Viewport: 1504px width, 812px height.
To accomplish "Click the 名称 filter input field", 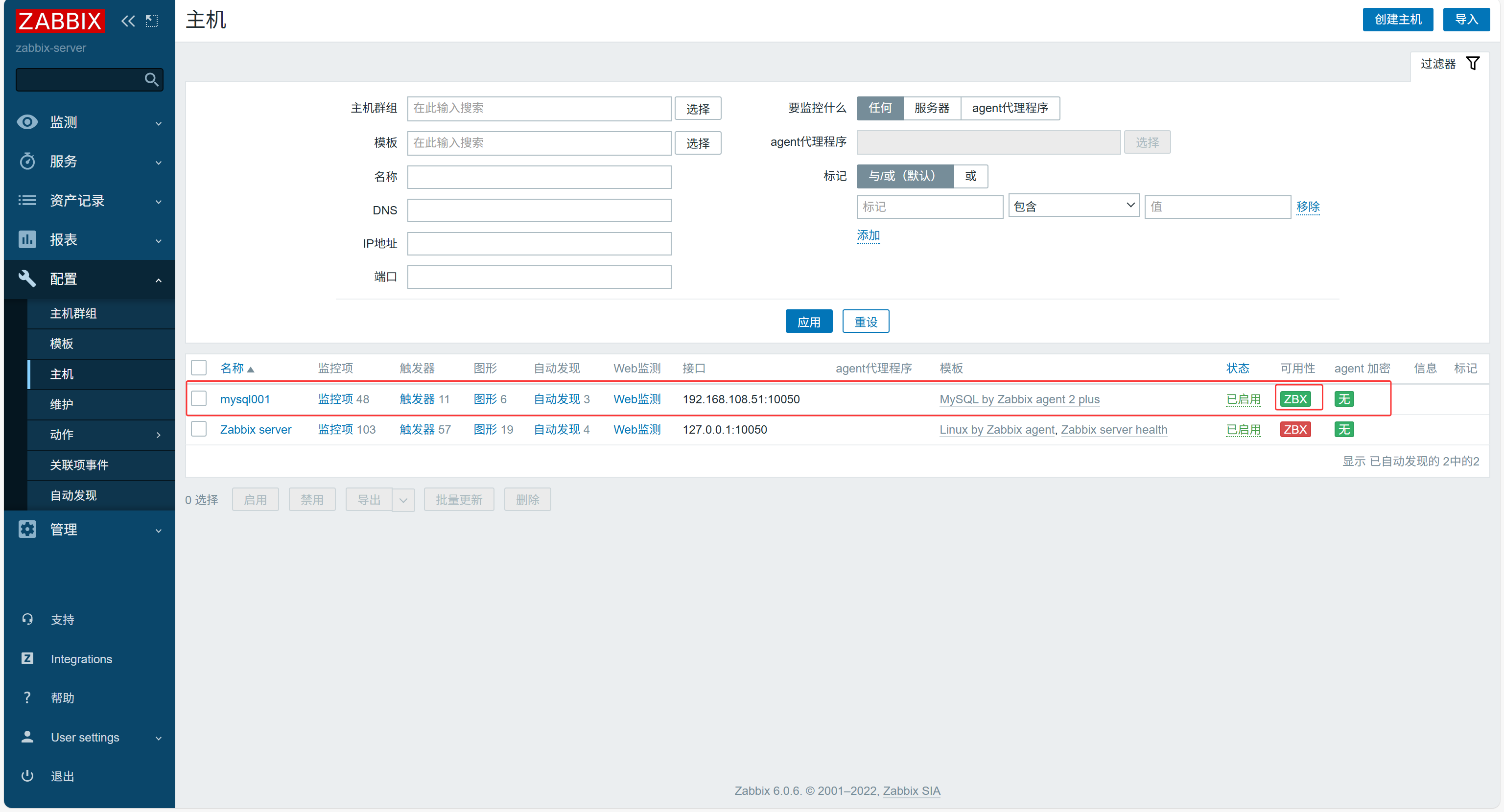I will 539,177.
